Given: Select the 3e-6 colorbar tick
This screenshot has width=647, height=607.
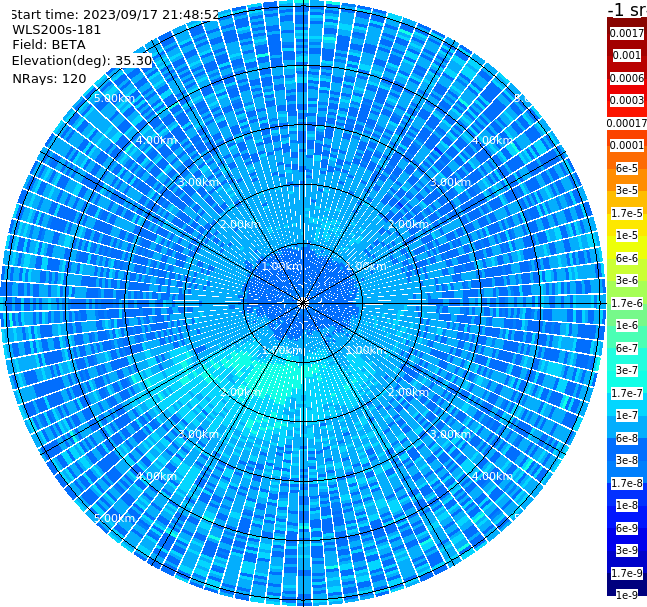Looking at the screenshot, I should pyautogui.click(x=627, y=280).
